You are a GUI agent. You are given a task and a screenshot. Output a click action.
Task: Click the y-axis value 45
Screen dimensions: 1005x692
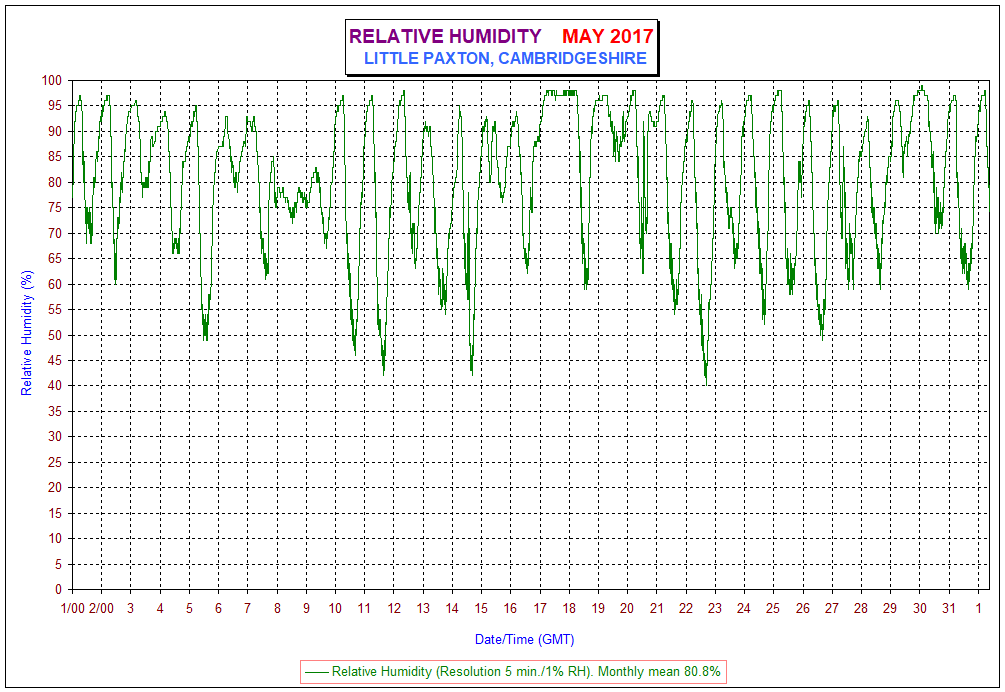(55, 360)
